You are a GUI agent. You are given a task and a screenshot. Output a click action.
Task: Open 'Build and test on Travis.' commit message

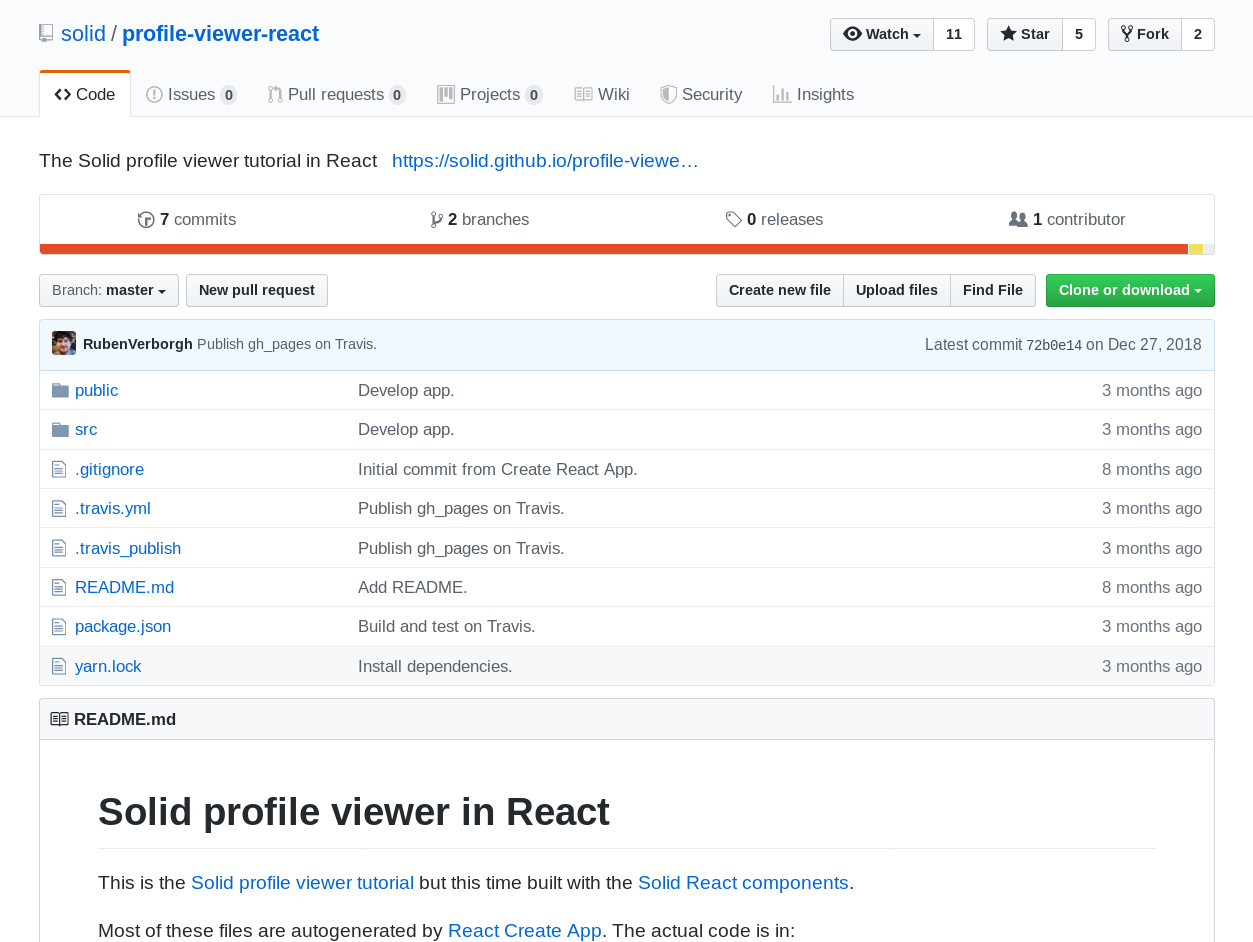(447, 626)
